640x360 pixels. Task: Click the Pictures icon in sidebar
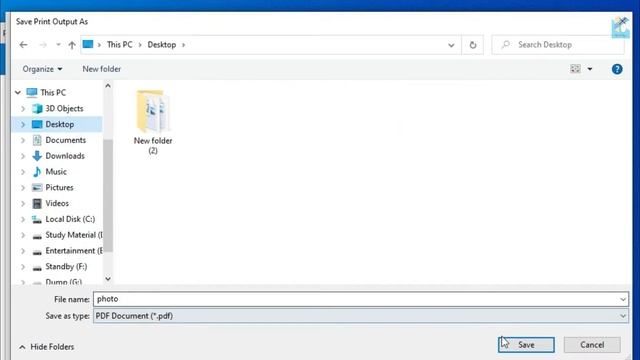point(37,188)
